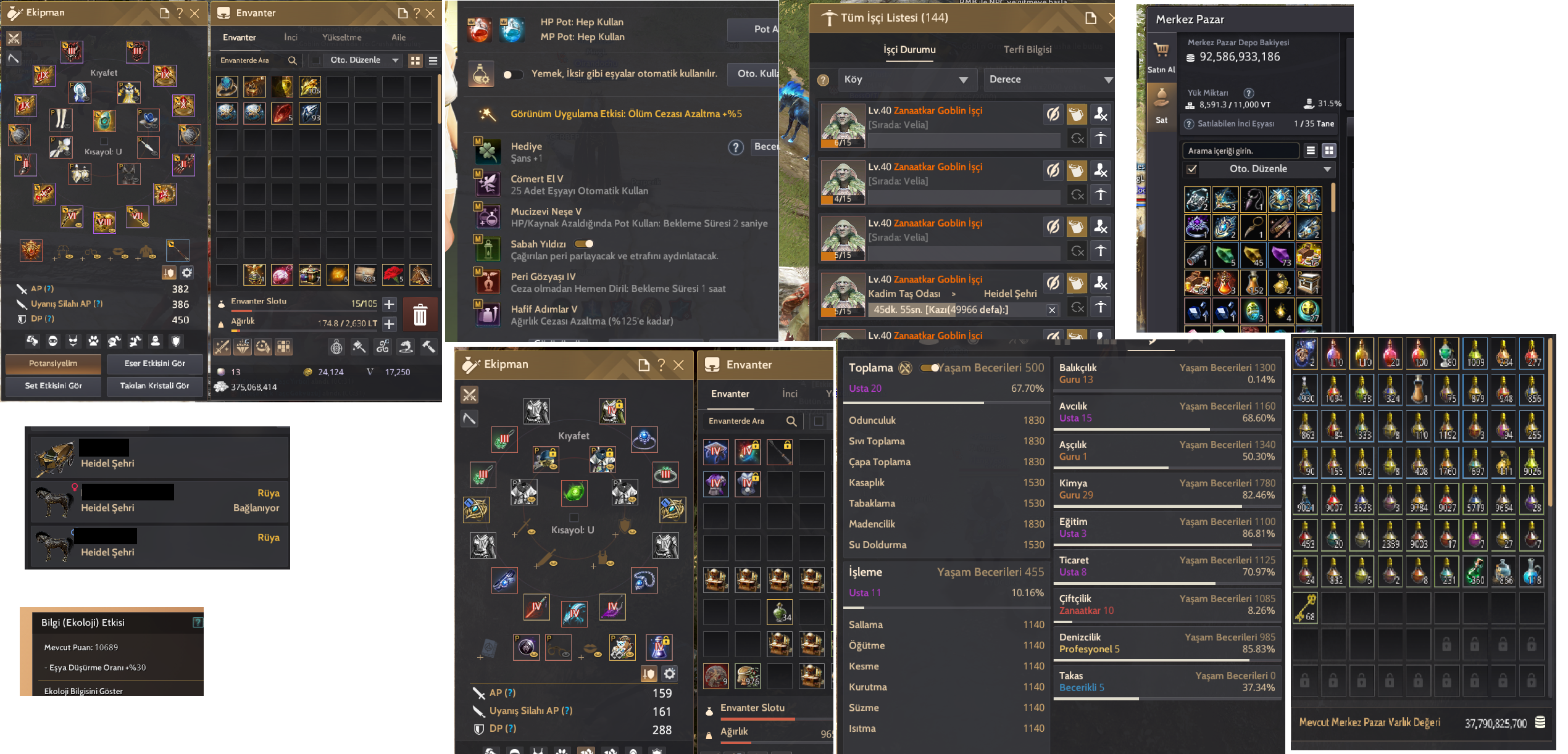
Task: Click the Satın Al cart icon
Action: click(x=1161, y=50)
